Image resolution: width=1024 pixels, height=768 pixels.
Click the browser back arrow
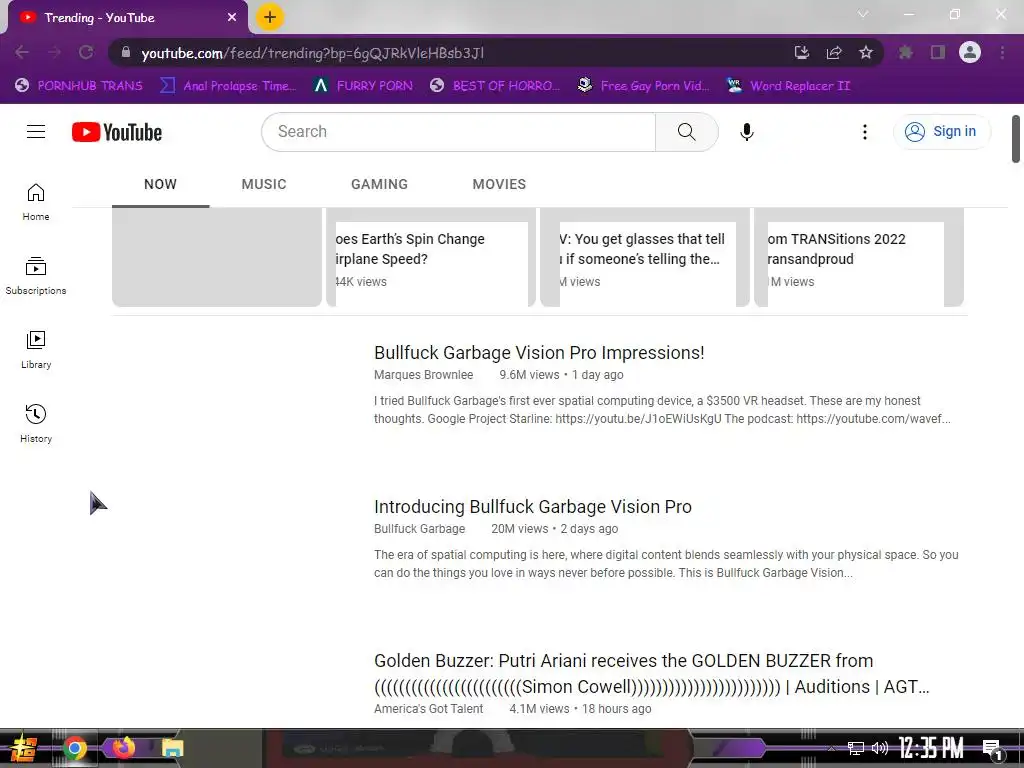click(22, 52)
